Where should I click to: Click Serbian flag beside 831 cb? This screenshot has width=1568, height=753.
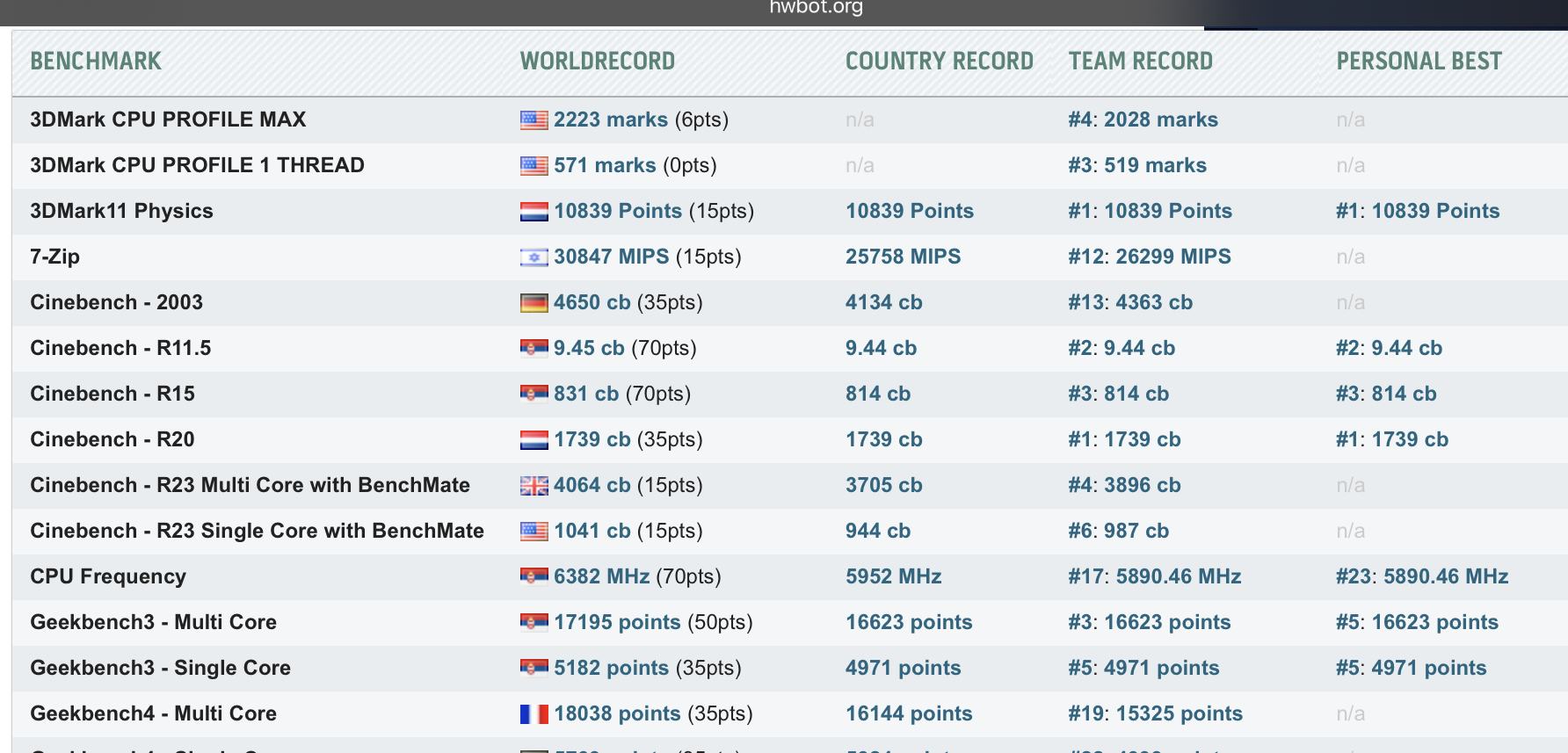pyautogui.click(x=534, y=395)
